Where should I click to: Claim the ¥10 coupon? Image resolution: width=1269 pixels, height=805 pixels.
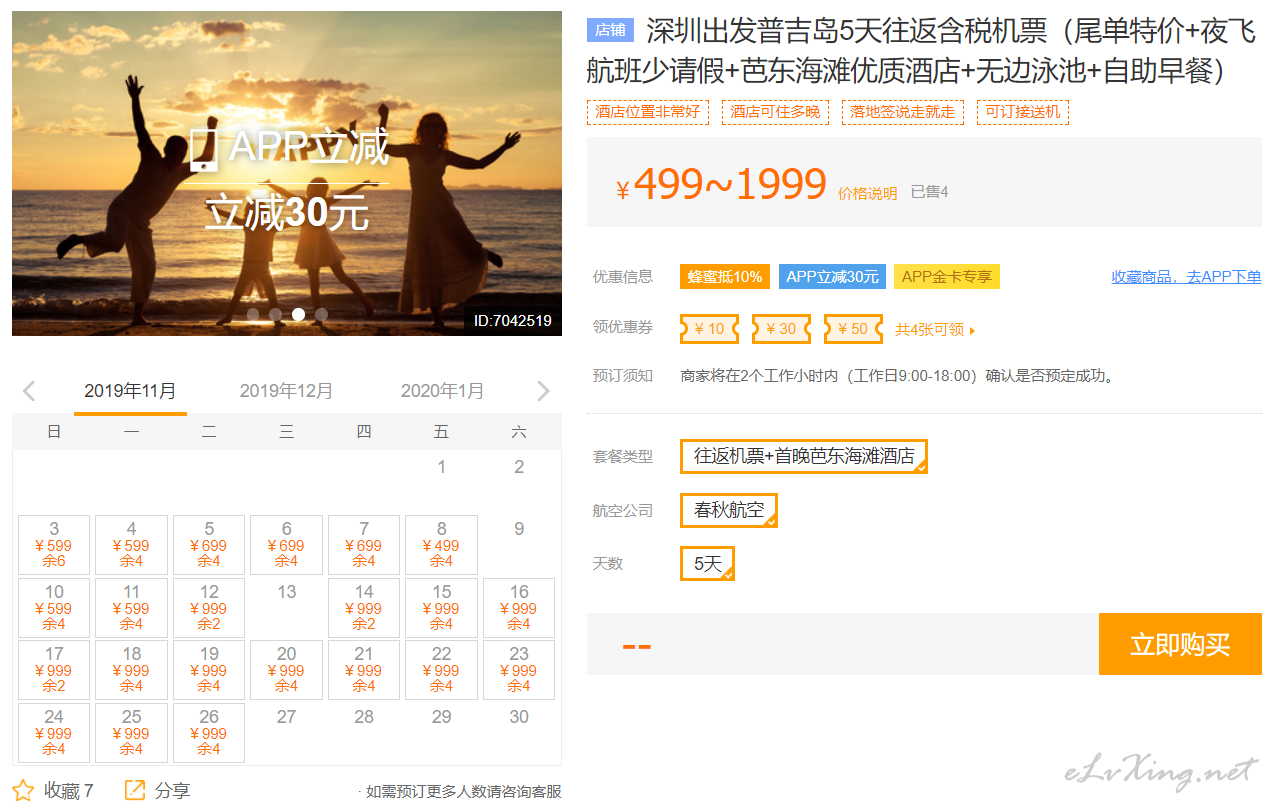tap(709, 329)
